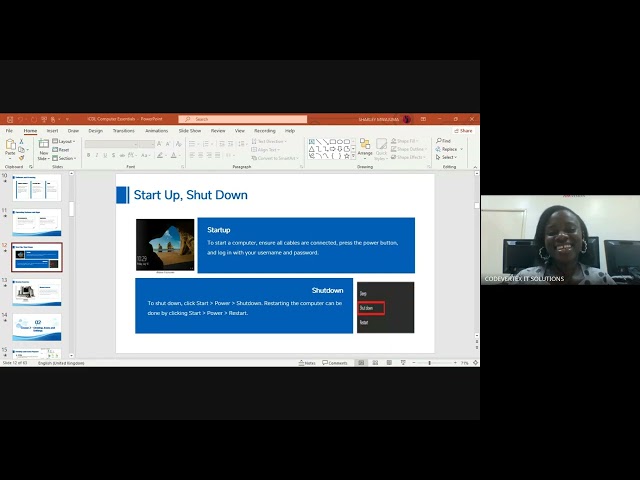Toggle Underline formatting

click(105, 155)
